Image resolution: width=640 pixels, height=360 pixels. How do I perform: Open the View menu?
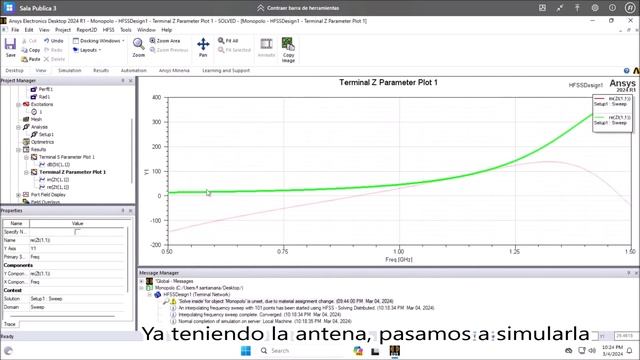click(x=44, y=30)
